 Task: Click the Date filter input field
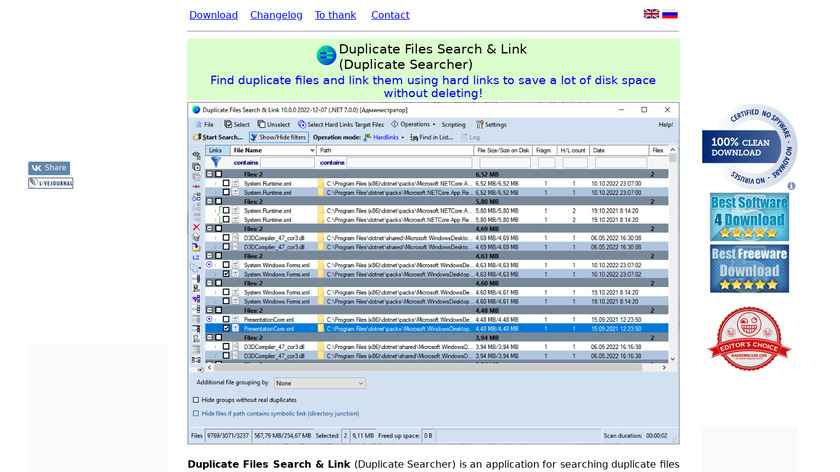point(621,162)
